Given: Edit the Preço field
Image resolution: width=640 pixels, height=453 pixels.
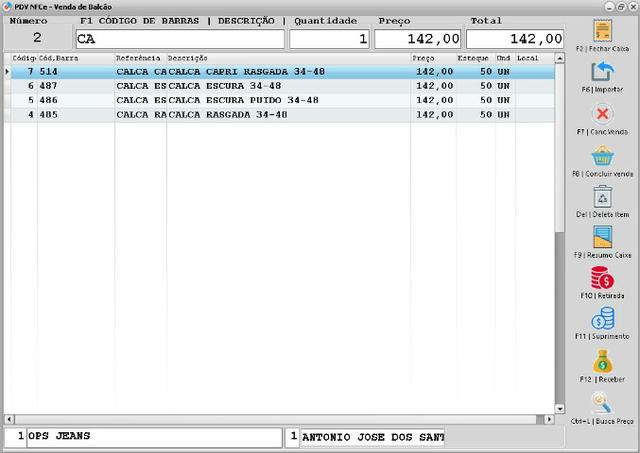Looking at the screenshot, I should [x=418, y=39].
